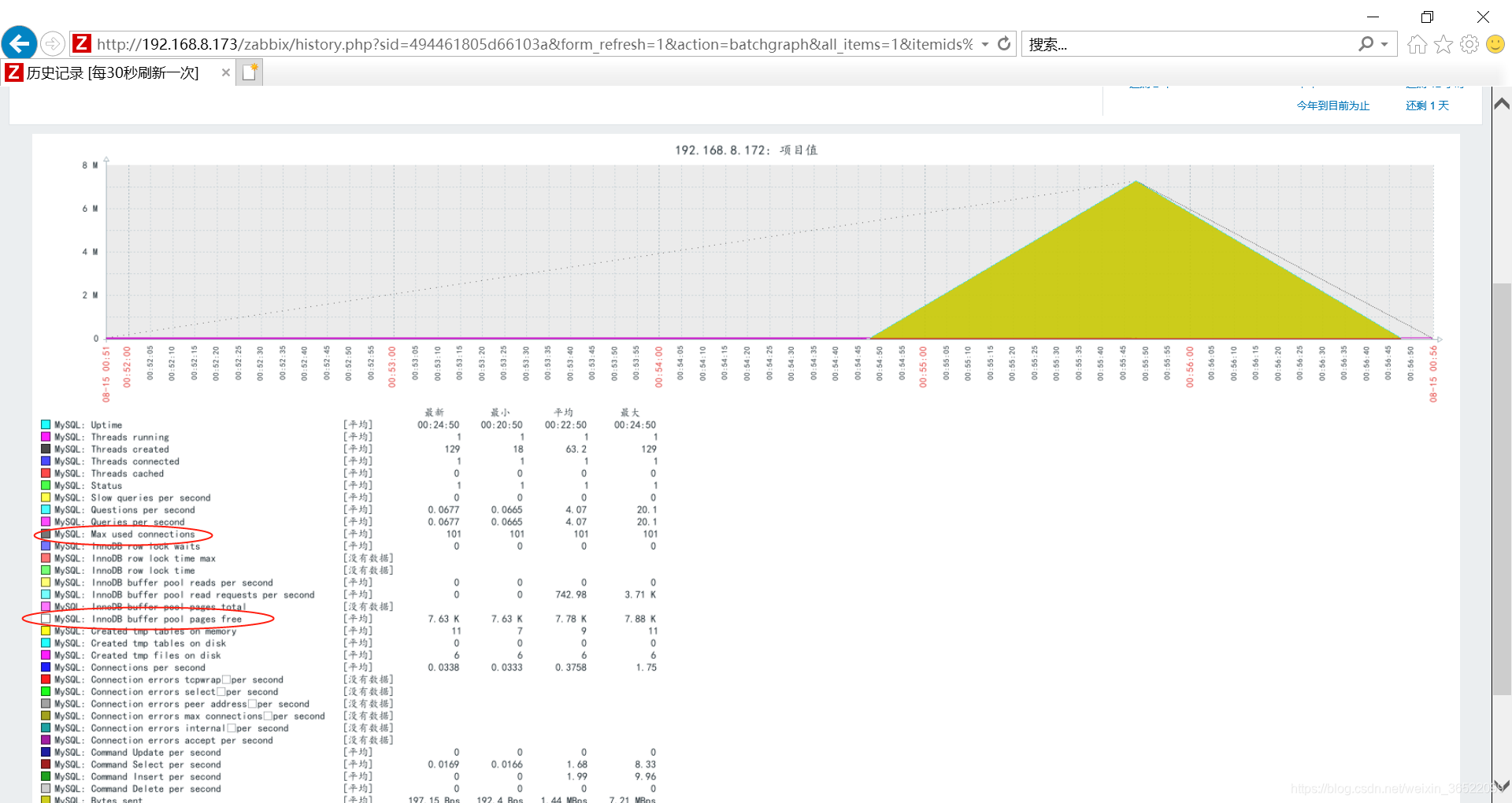The width and height of the screenshot is (1512, 803).
Task: Click the swatch beside InnoDB buffer pool pages free
Action: [46, 619]
